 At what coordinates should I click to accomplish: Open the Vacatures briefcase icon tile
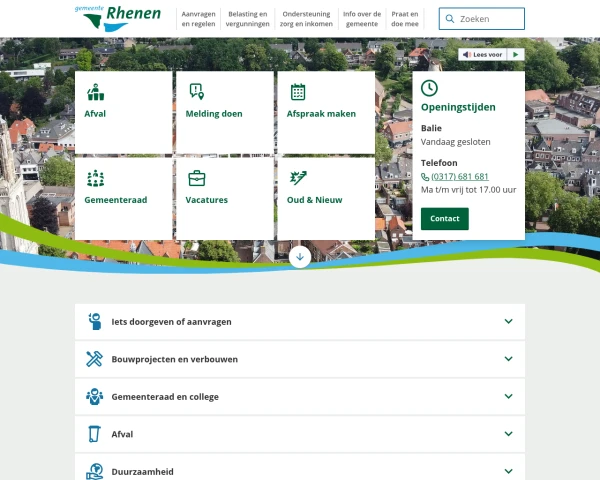coord(196,178)
